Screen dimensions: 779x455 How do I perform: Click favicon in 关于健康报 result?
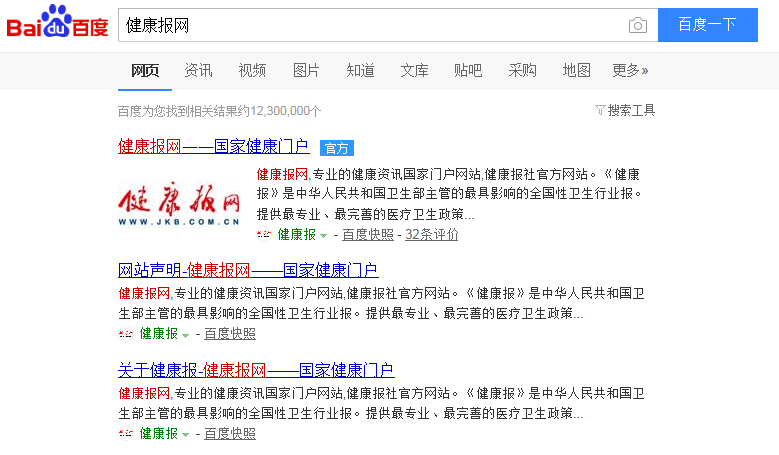[x=126, y=434]
